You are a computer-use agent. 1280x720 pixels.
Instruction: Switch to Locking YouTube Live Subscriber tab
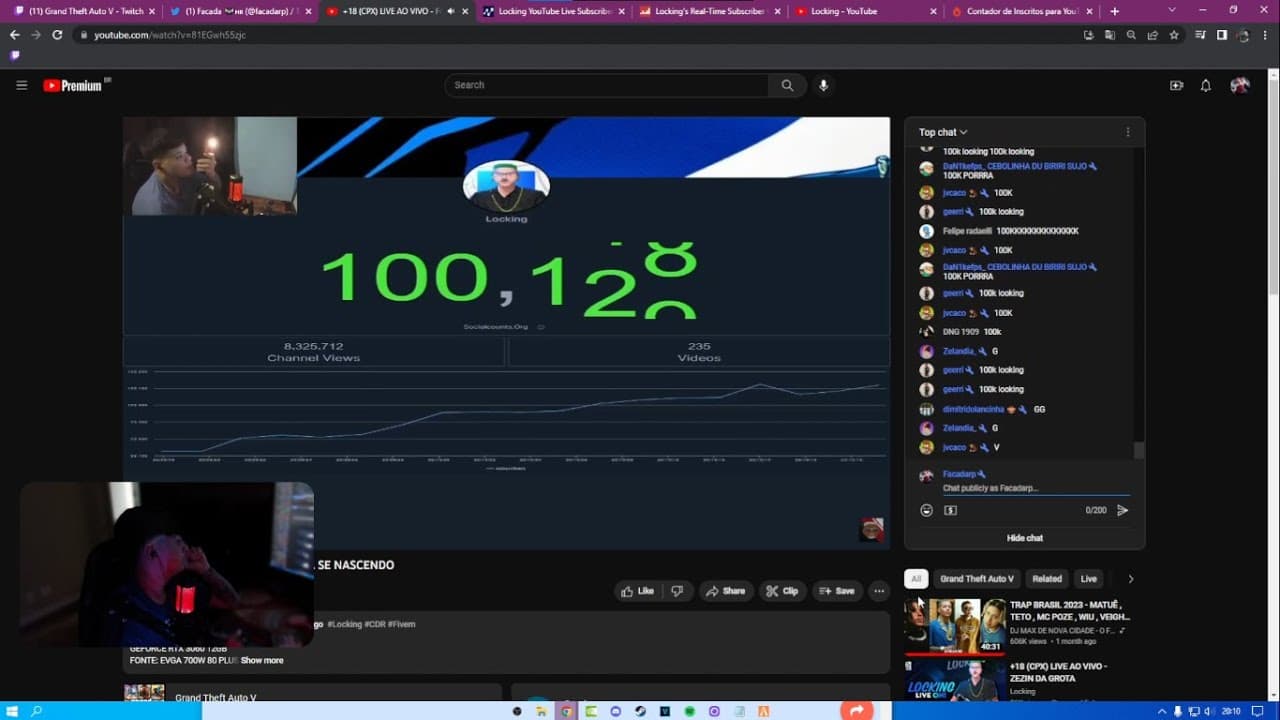[x=553, y=11]
